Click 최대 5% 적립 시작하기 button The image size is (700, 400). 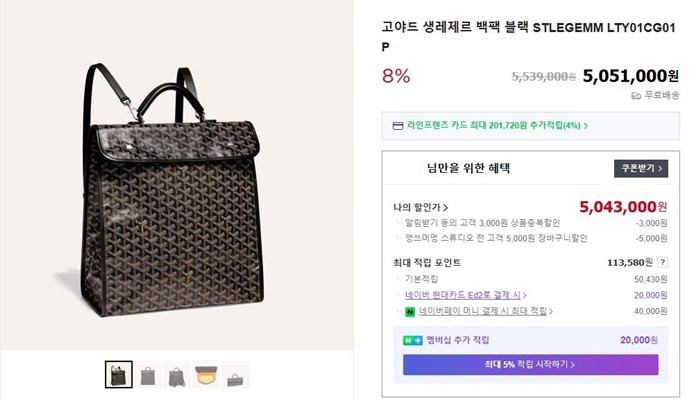point(530,364)
